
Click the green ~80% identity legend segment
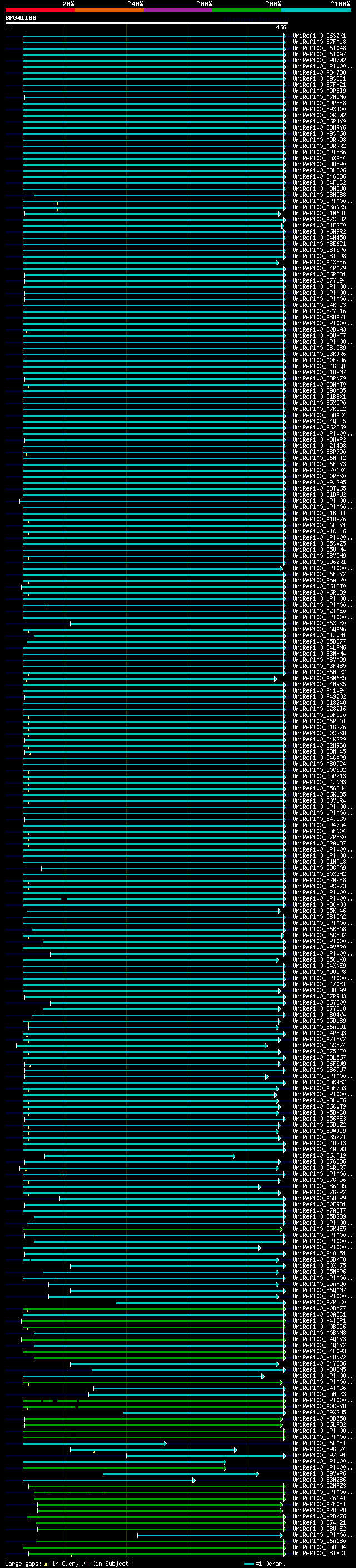pyautogui.click(x=247, y=10)
